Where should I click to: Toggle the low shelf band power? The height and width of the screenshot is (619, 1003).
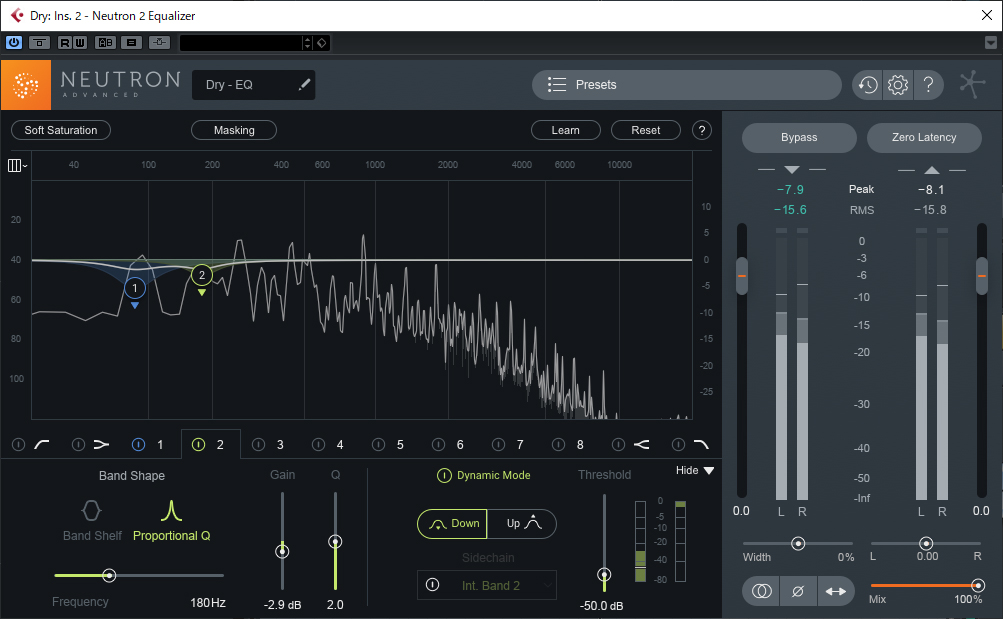pos(78,444)
